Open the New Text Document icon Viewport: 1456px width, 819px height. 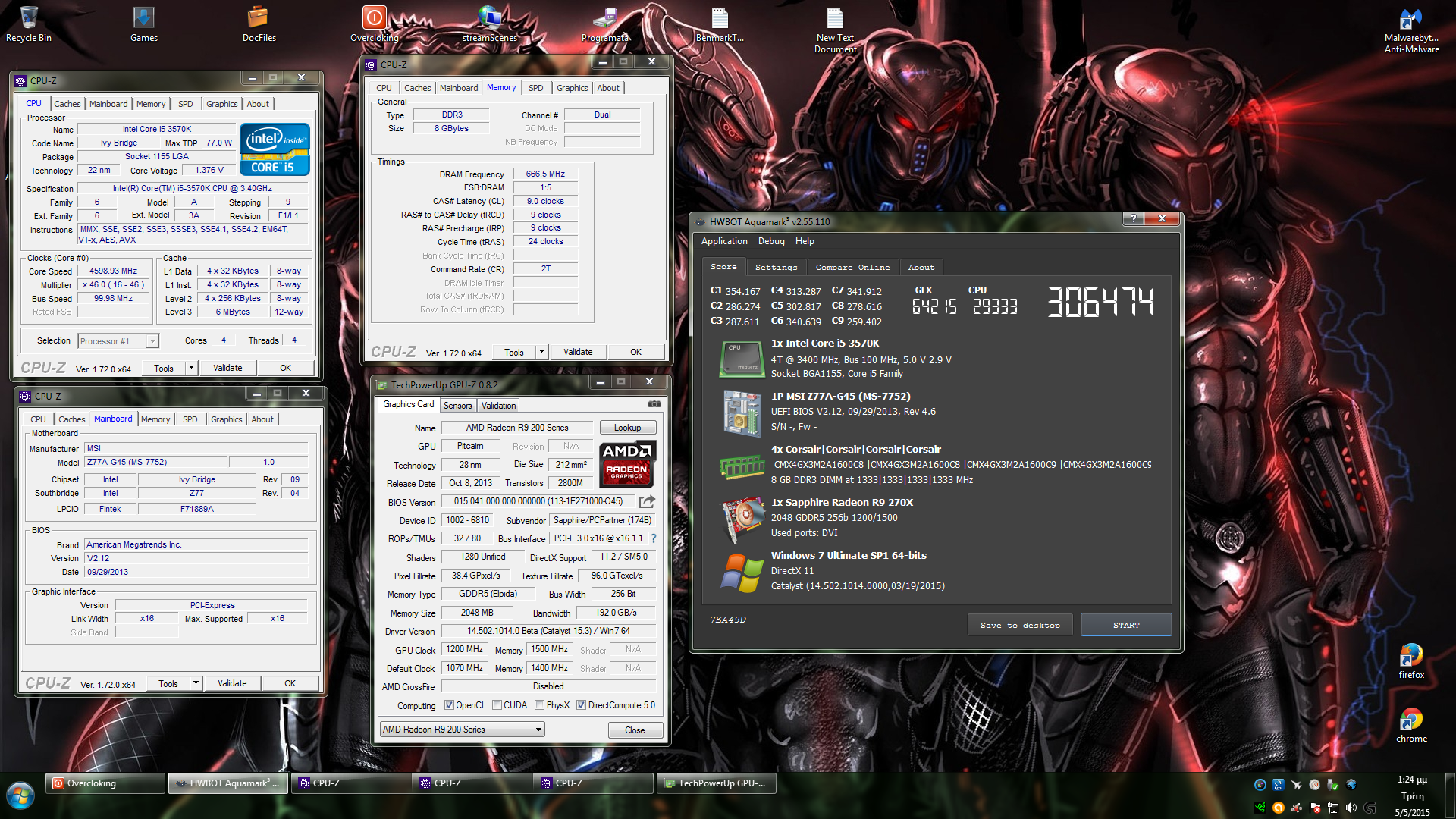pyautogui.click(x=835, y=30)
